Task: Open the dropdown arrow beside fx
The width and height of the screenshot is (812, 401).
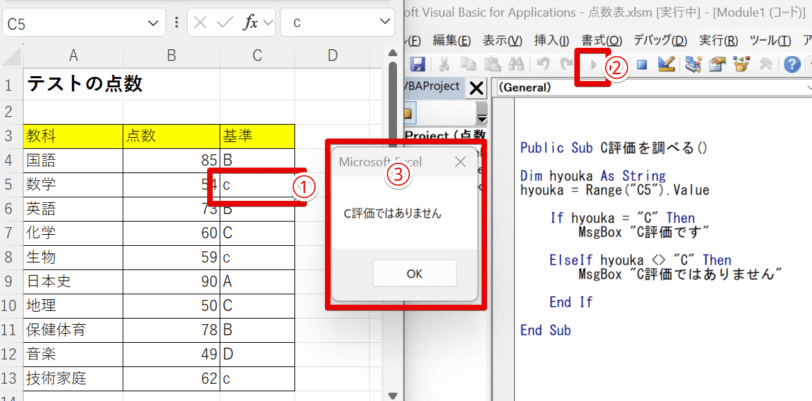Action: 268,23
